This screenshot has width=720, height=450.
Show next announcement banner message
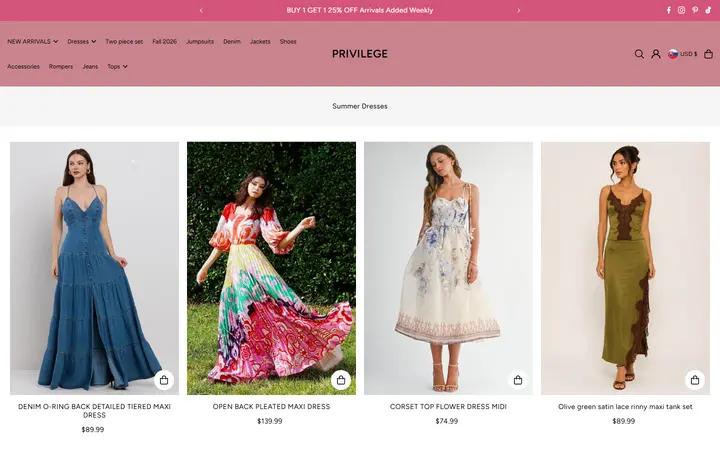point(519,10)
